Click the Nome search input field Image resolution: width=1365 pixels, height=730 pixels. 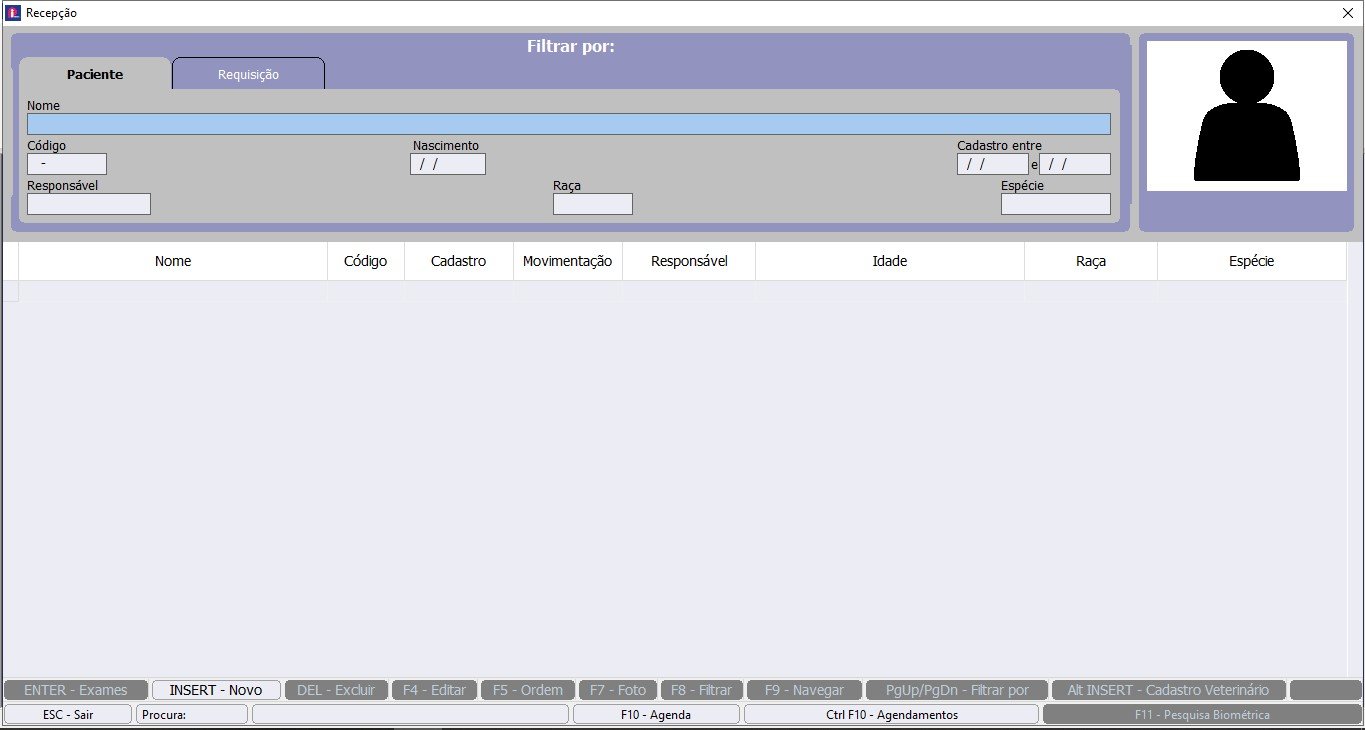pos(568,124)
